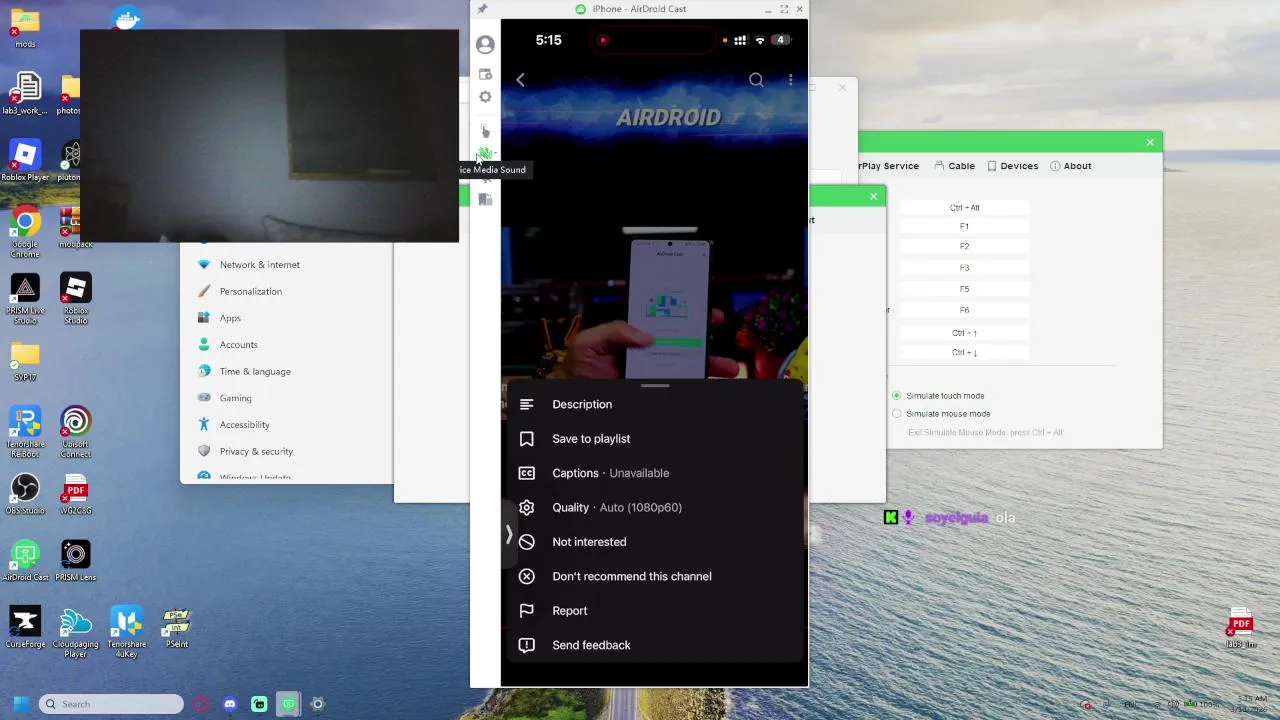Open AirDroid Cast desktop shortcut

25,560
